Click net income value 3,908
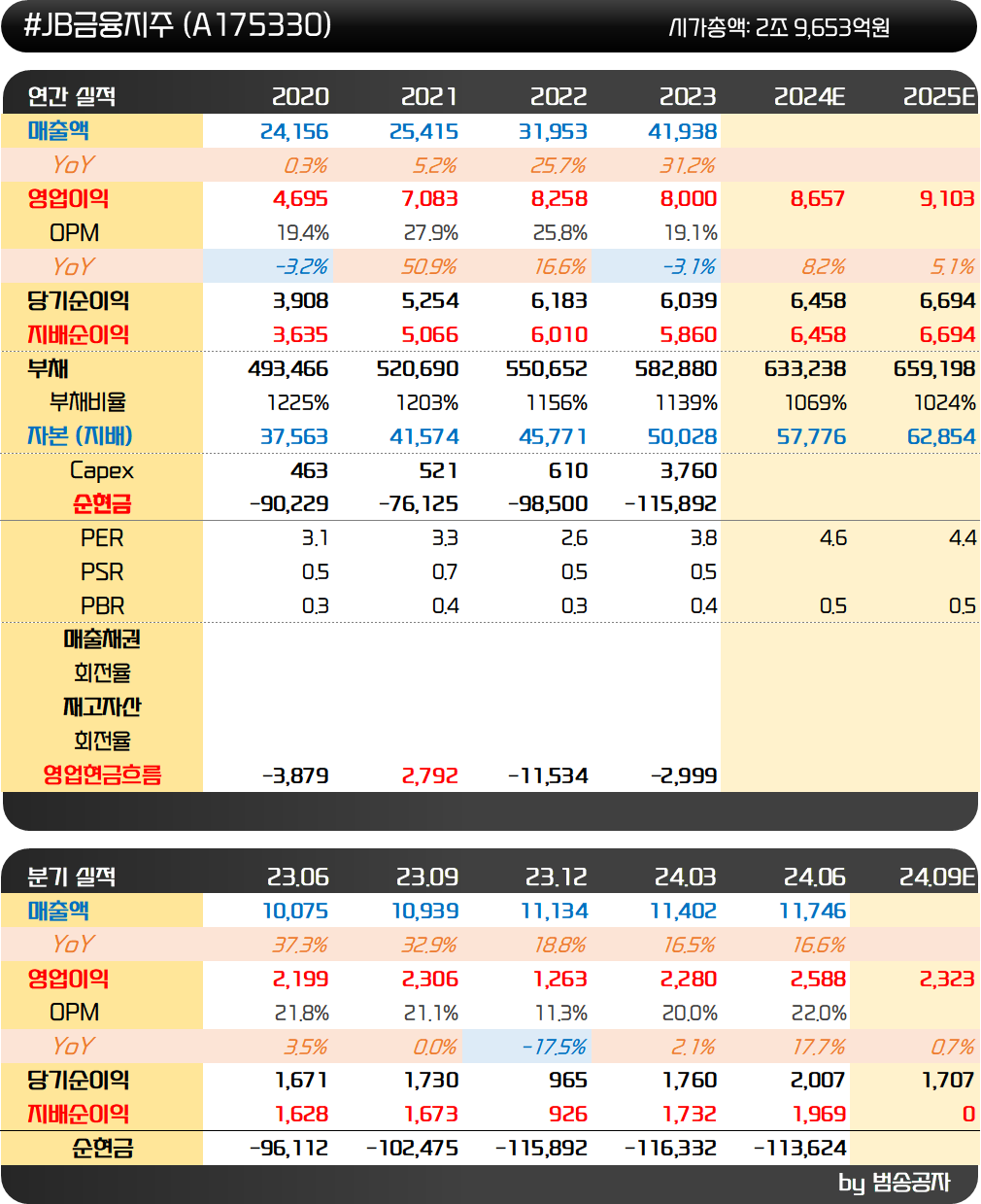The width and height of the screenshot is (981, 1204). (x=300, y=300)
